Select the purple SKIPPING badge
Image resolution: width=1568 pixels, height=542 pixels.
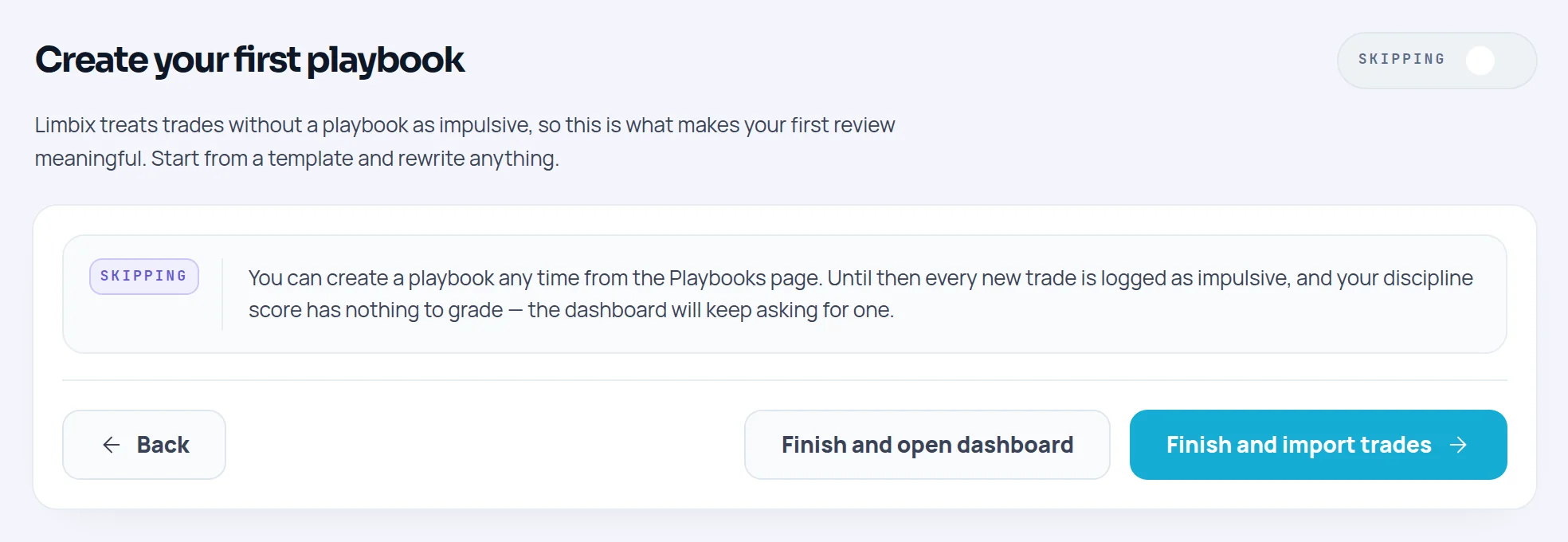click(x=144, y=277)
